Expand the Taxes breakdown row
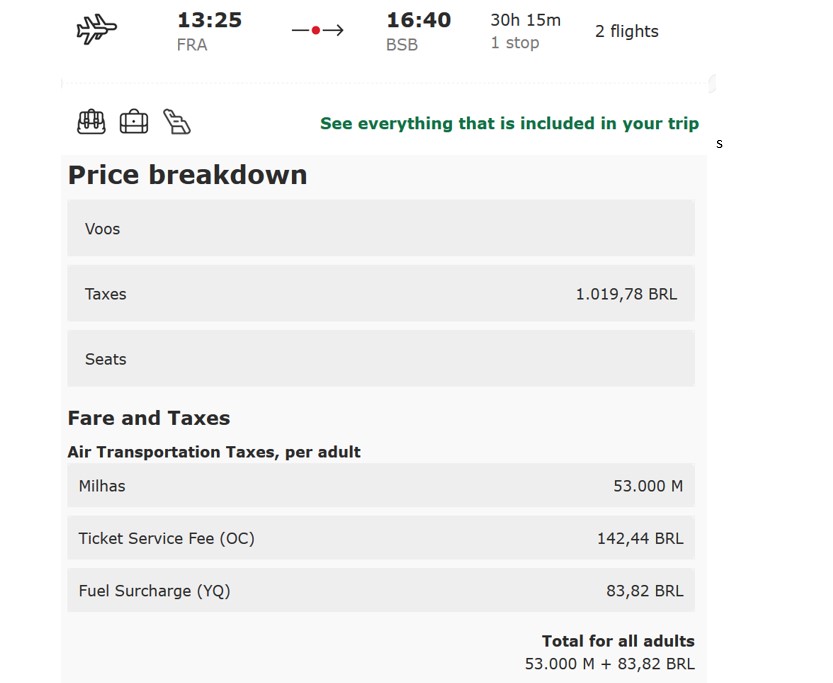Screen dimensions: 833x683 [380, 294]
